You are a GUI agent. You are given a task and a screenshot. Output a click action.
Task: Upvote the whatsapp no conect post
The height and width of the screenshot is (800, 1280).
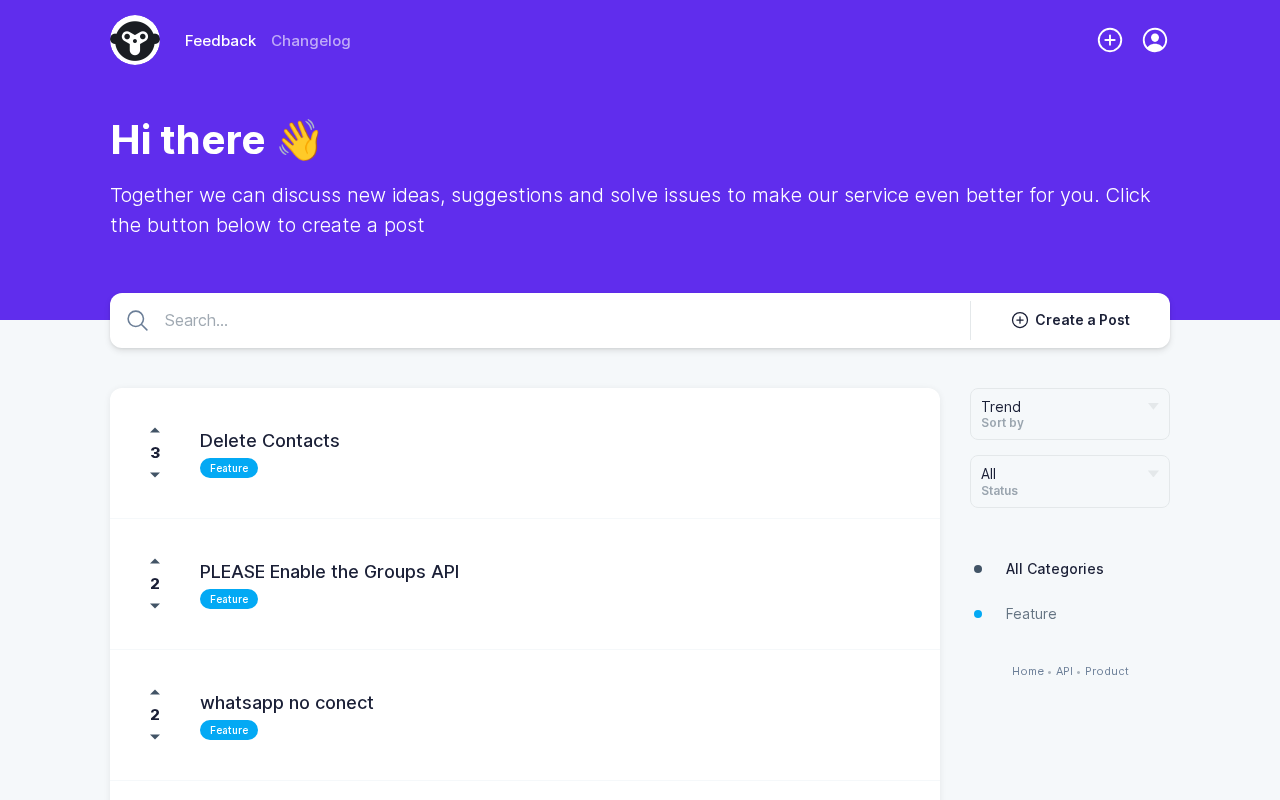[x=155, y=693]
